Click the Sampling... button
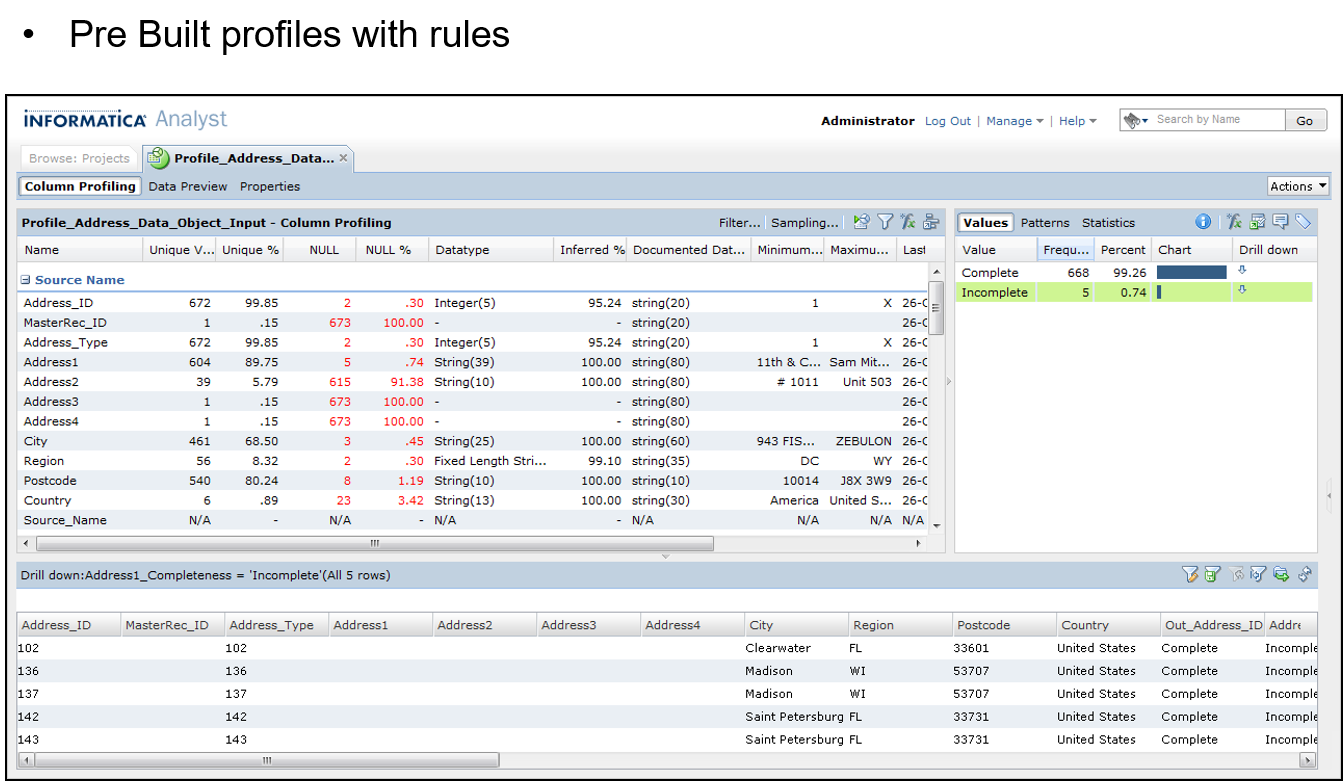The width and height of the screenshot is (1343, 781). (805, 223)
